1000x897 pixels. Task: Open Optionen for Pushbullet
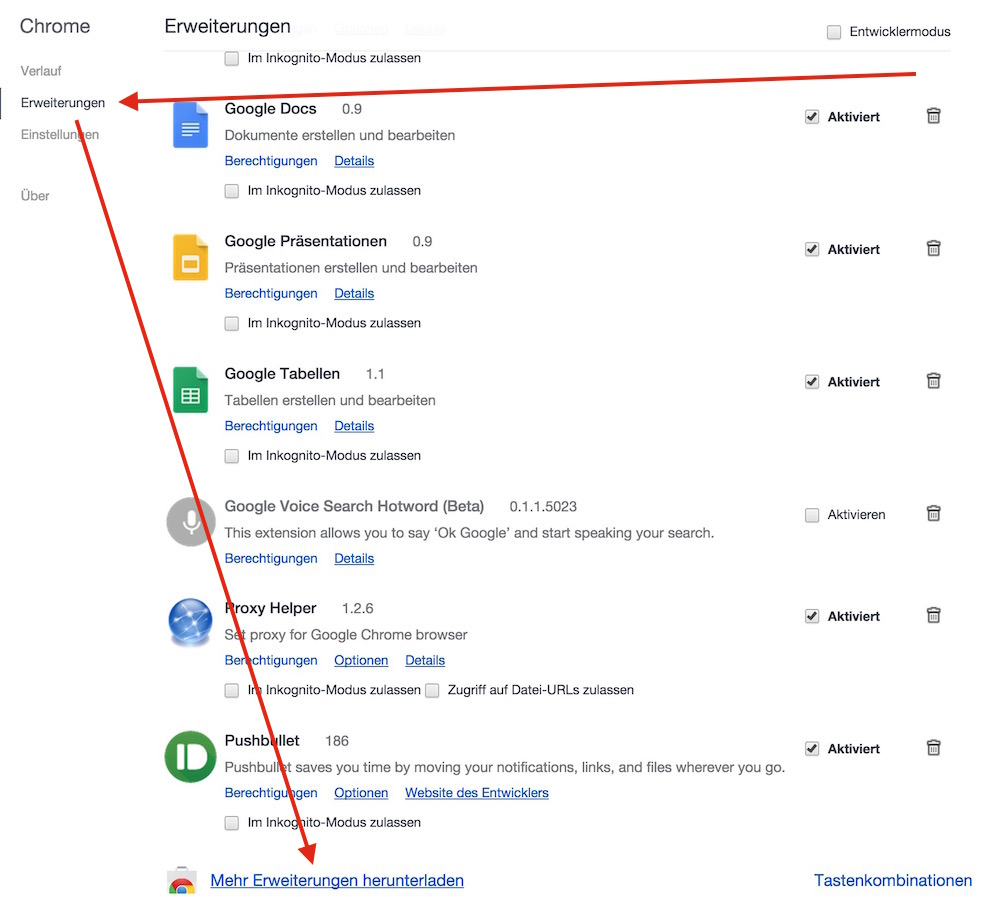click(361, 792)
